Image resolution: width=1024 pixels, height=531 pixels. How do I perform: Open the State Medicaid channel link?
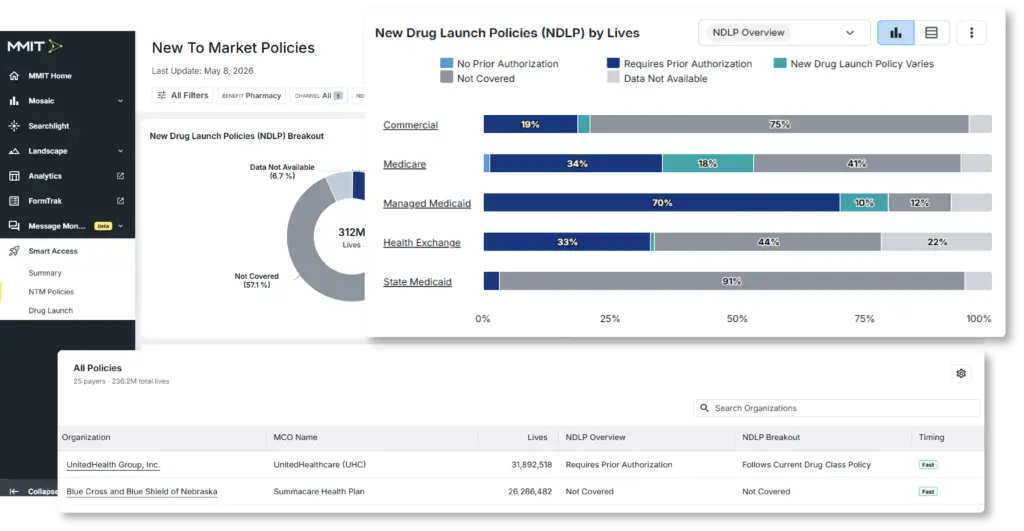click(417, 282)
